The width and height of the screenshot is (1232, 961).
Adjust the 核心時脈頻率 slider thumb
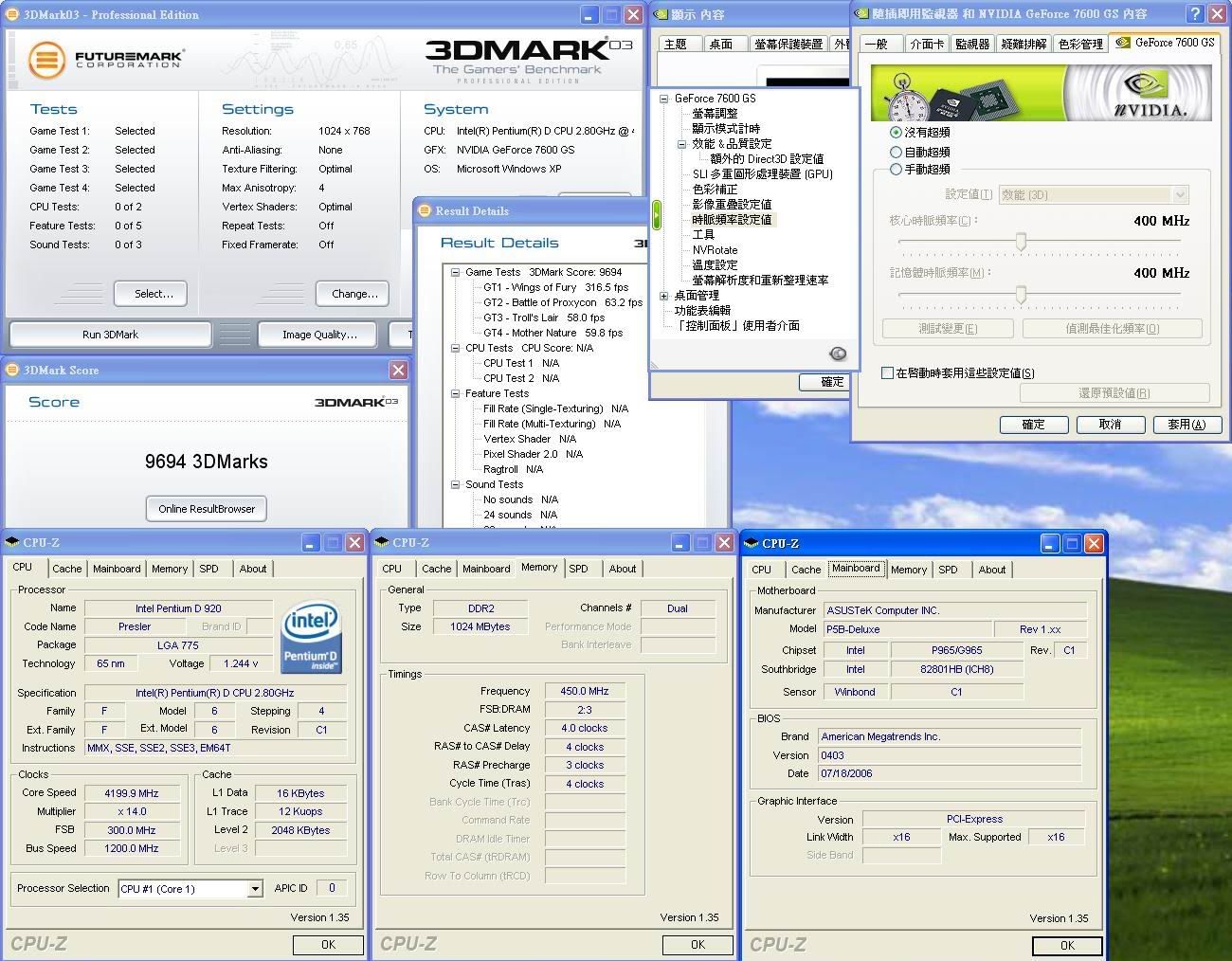pos(1021,242)
